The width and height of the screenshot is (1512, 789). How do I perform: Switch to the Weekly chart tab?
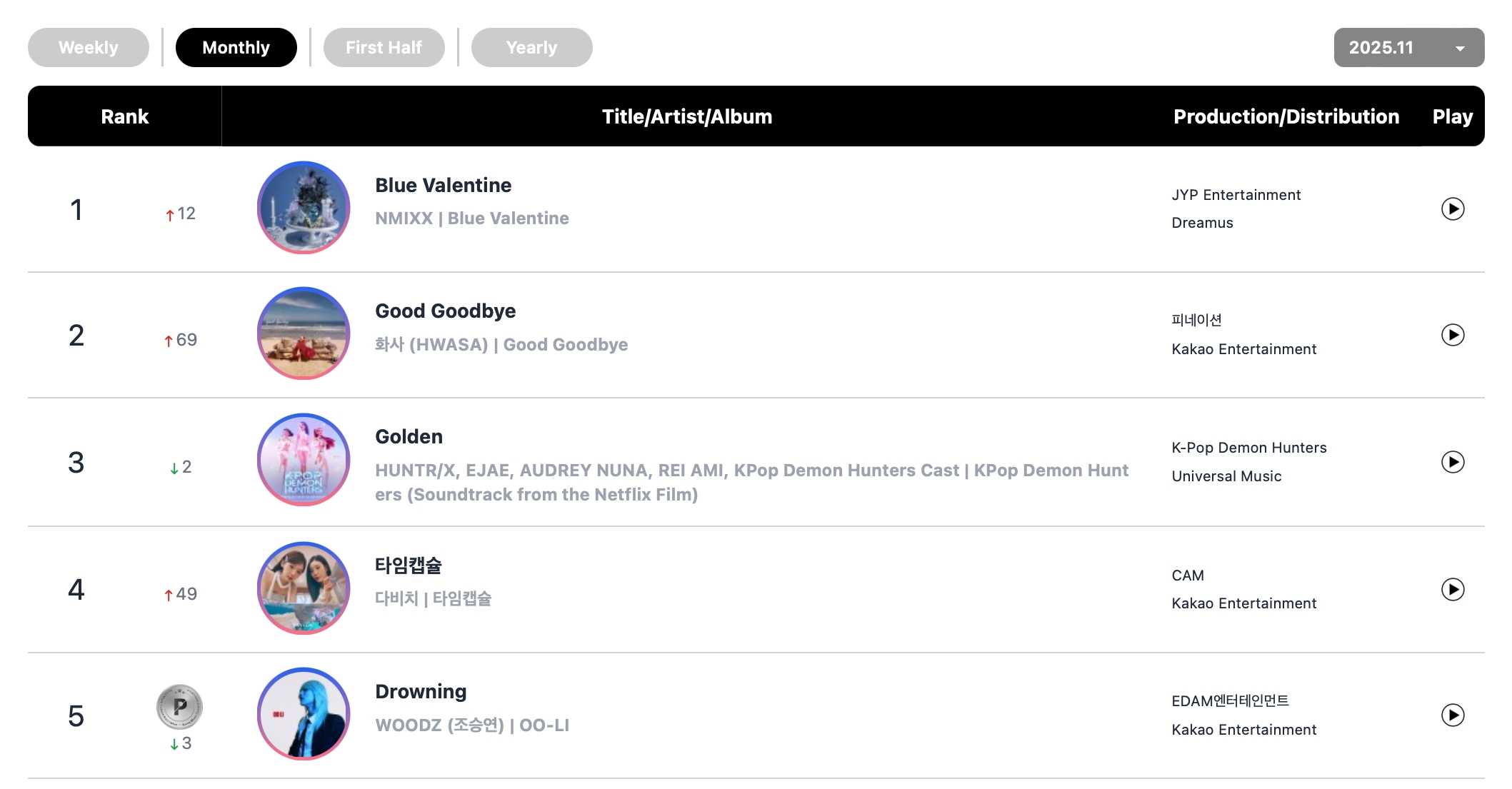pyautogui.click(x=89, y=48)
